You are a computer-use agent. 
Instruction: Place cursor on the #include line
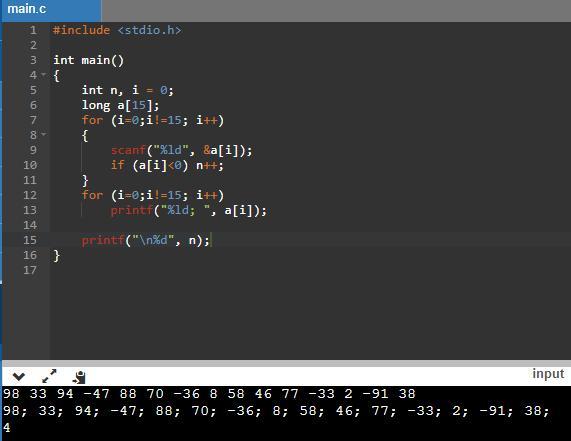pyautogui.click(x=117, y=30)
